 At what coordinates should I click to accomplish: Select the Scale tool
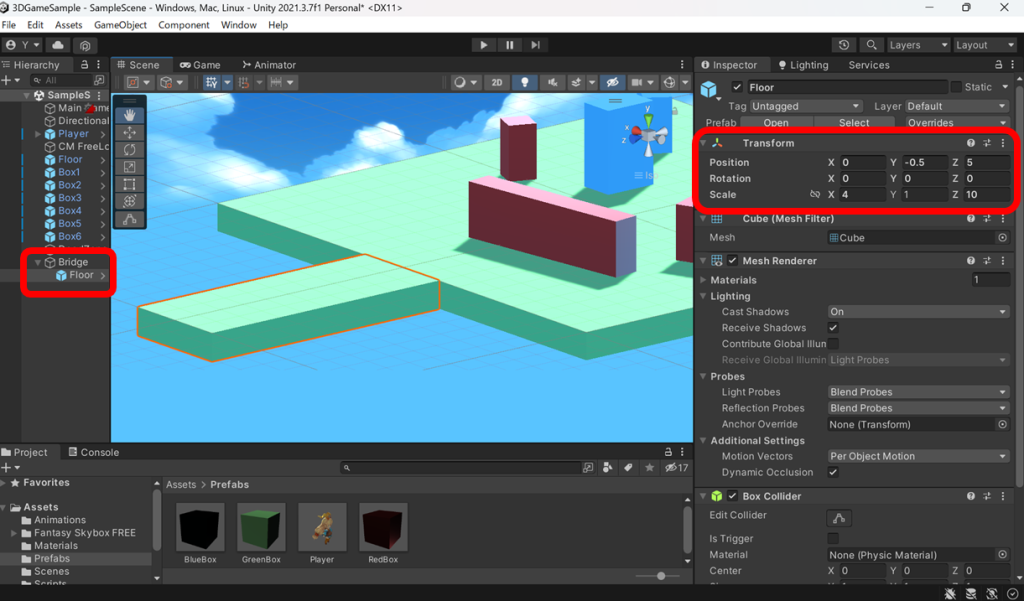pos(130,164)
